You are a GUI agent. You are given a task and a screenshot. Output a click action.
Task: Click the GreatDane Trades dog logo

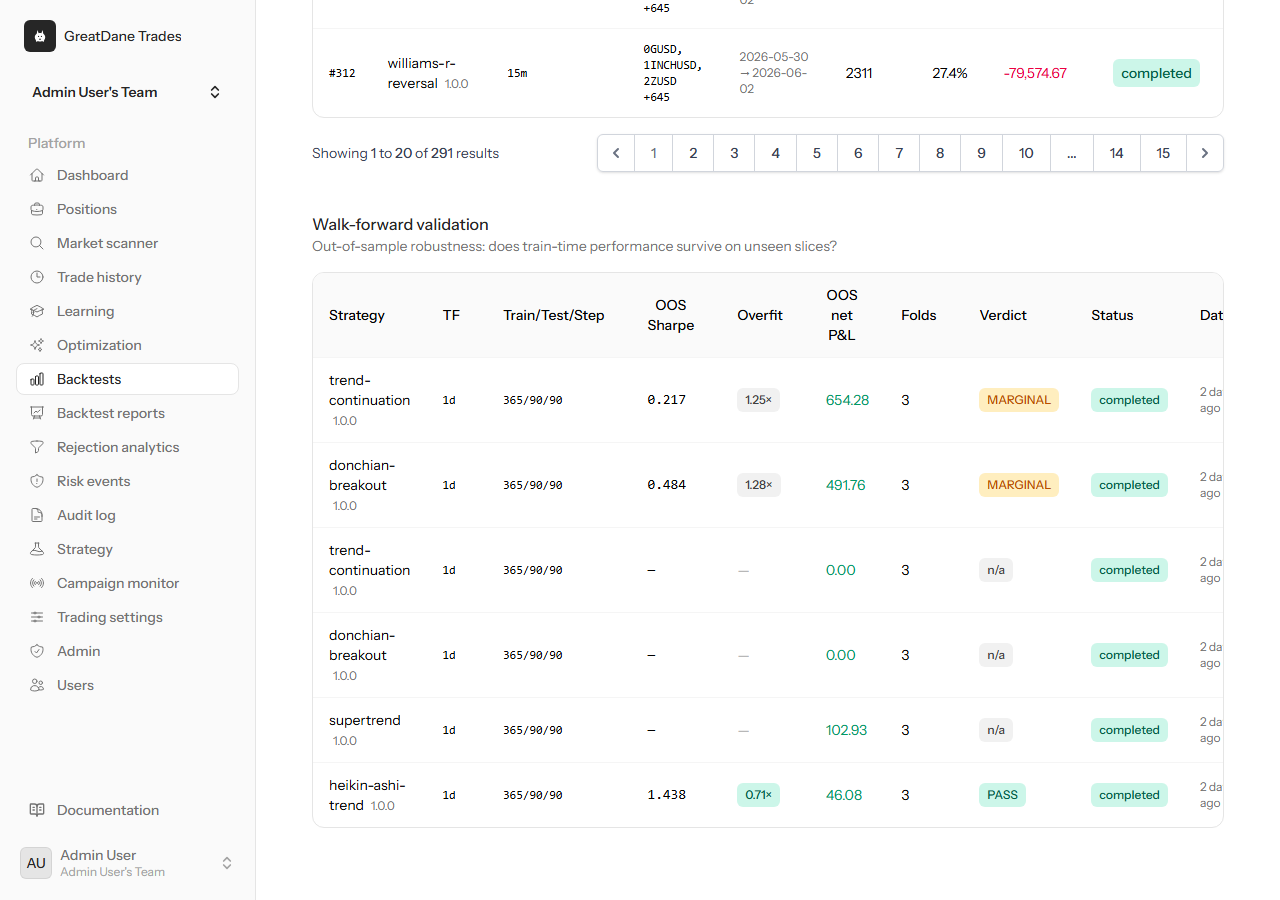coord(40,36)
